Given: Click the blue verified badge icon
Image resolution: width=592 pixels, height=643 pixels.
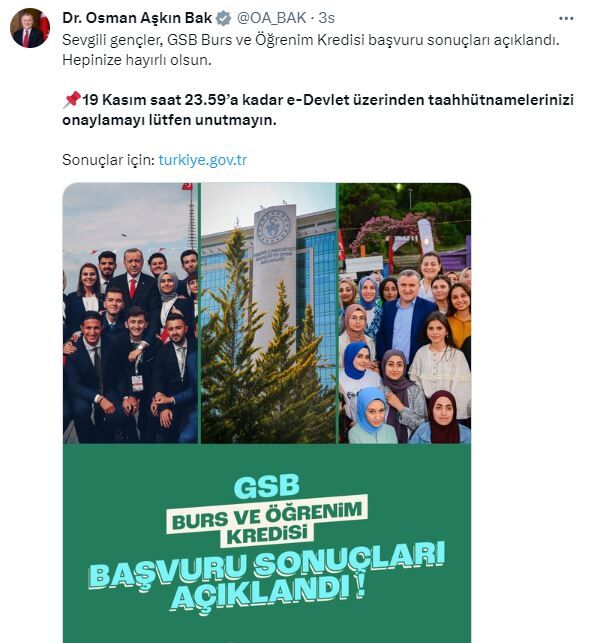Looking at the screenshot, I should pos(223,18).
